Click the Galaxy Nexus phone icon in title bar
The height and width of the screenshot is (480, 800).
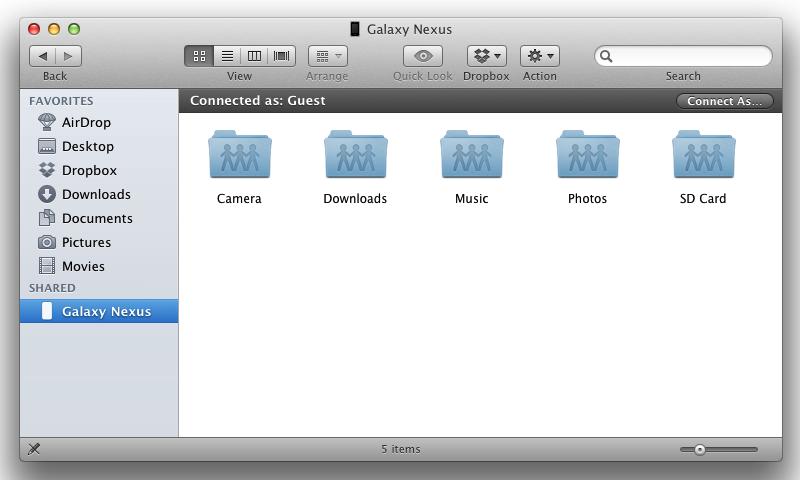[355, 29]
